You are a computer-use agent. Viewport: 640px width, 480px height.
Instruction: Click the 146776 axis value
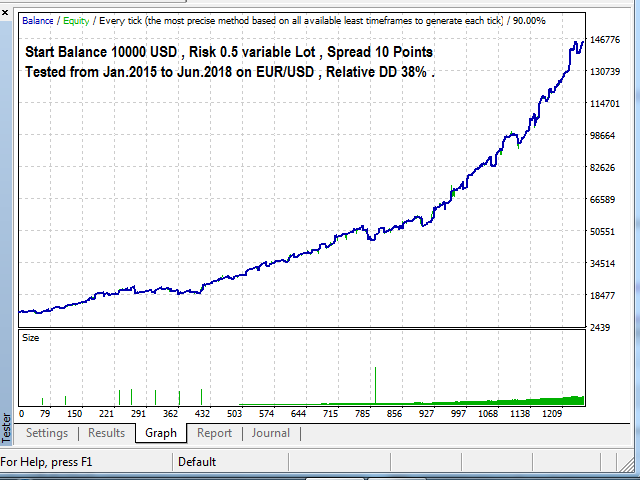605,40
